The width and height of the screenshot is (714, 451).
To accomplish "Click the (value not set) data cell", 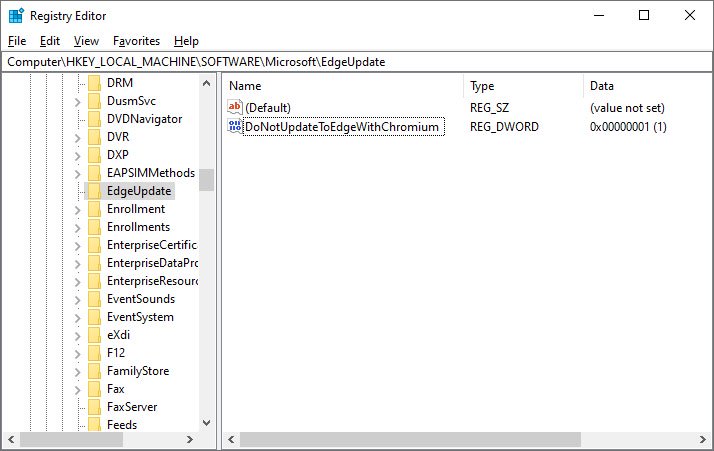I will [x=627, y=108].
